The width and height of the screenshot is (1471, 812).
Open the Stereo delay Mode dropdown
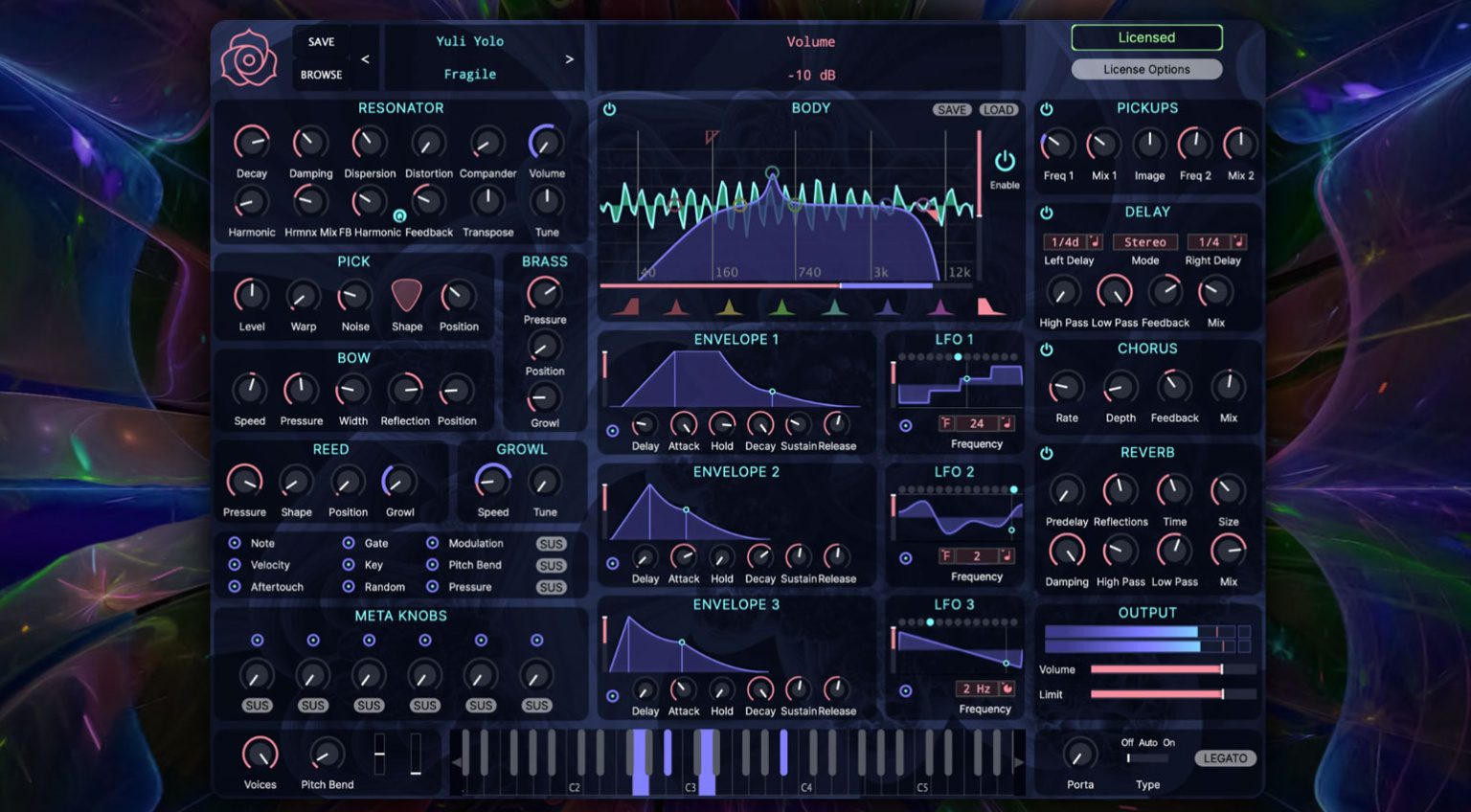pos(1144,242)
